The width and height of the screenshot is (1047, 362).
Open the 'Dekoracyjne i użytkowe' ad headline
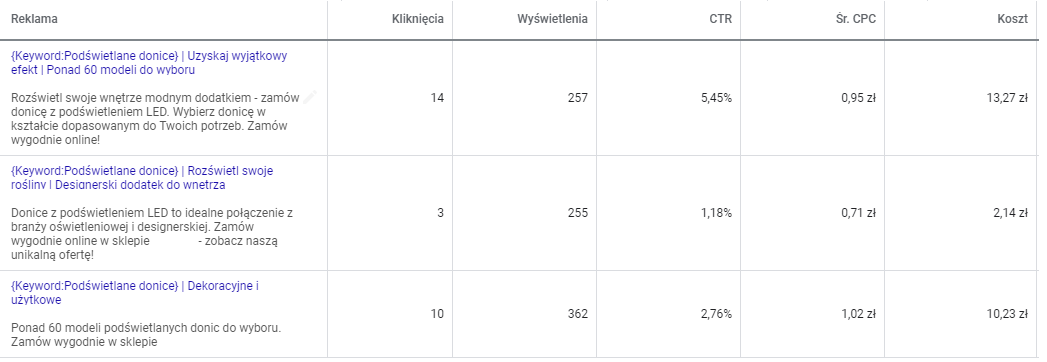(135, 293)
